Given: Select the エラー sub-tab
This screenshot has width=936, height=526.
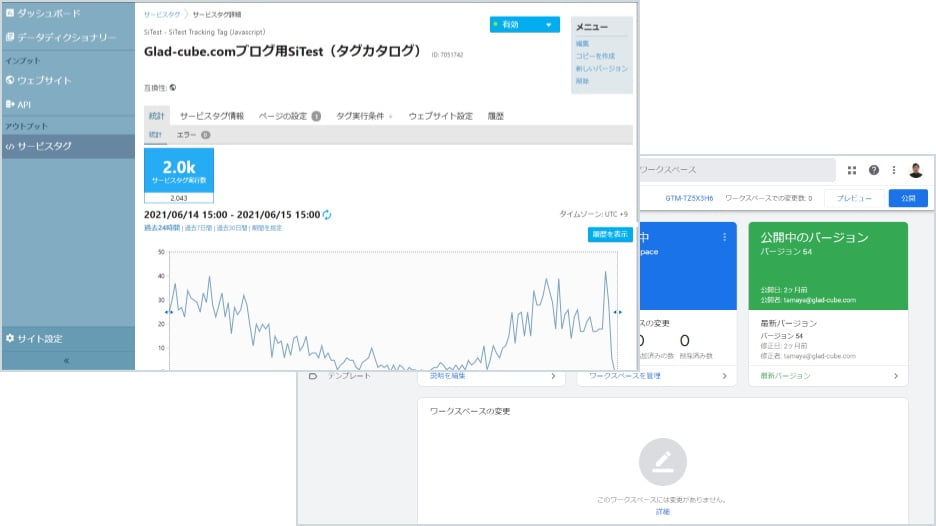Looking at the screenshot, I should [x=193, y=134].
